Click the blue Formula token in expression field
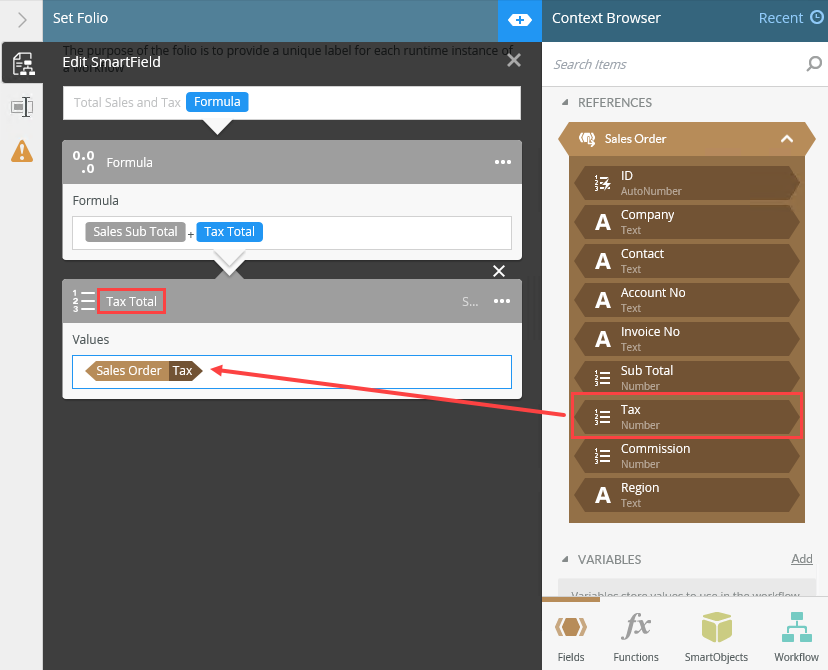This screenshot has width=828, height=670. 217,102
